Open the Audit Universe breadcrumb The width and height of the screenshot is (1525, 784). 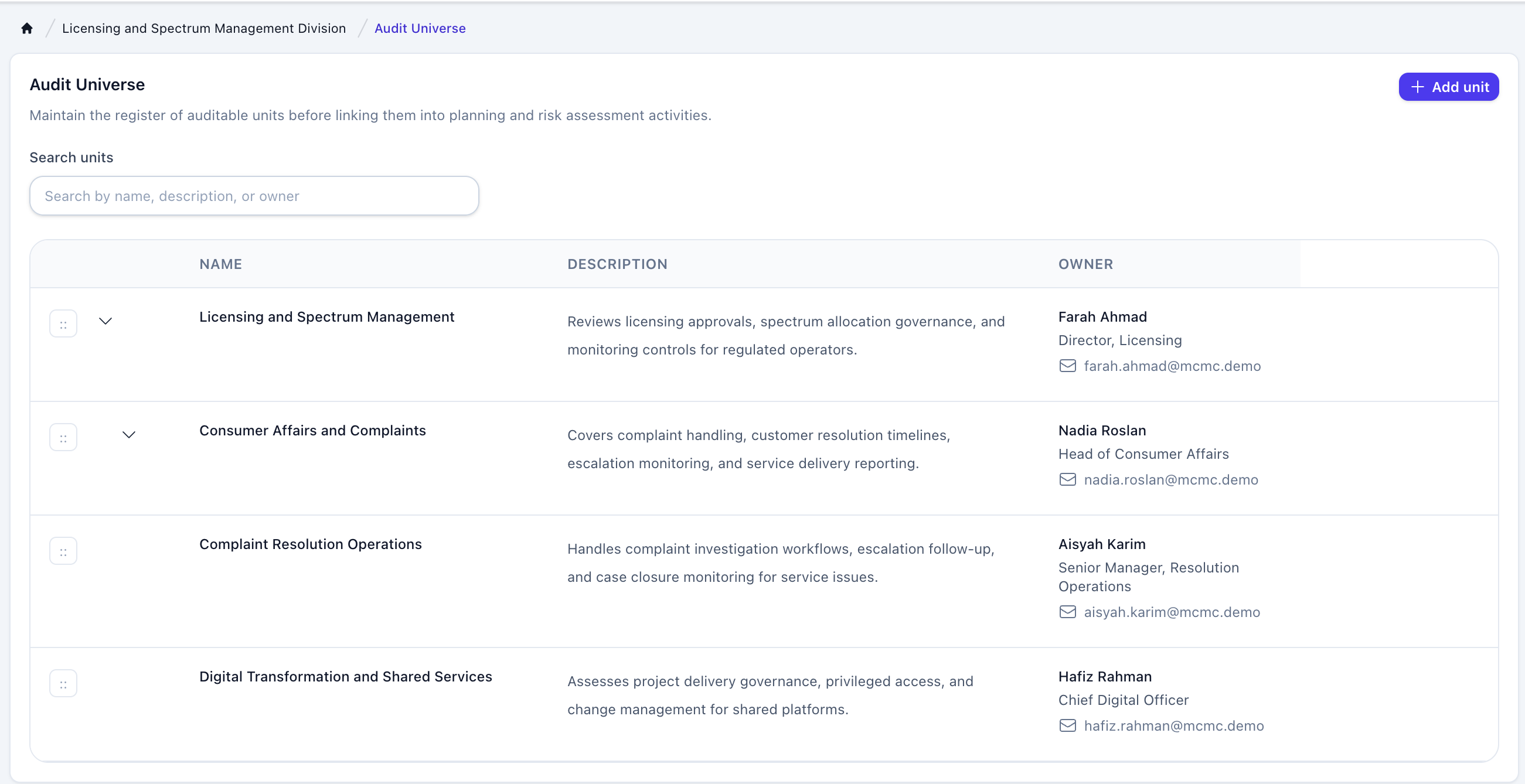(420, 28)
